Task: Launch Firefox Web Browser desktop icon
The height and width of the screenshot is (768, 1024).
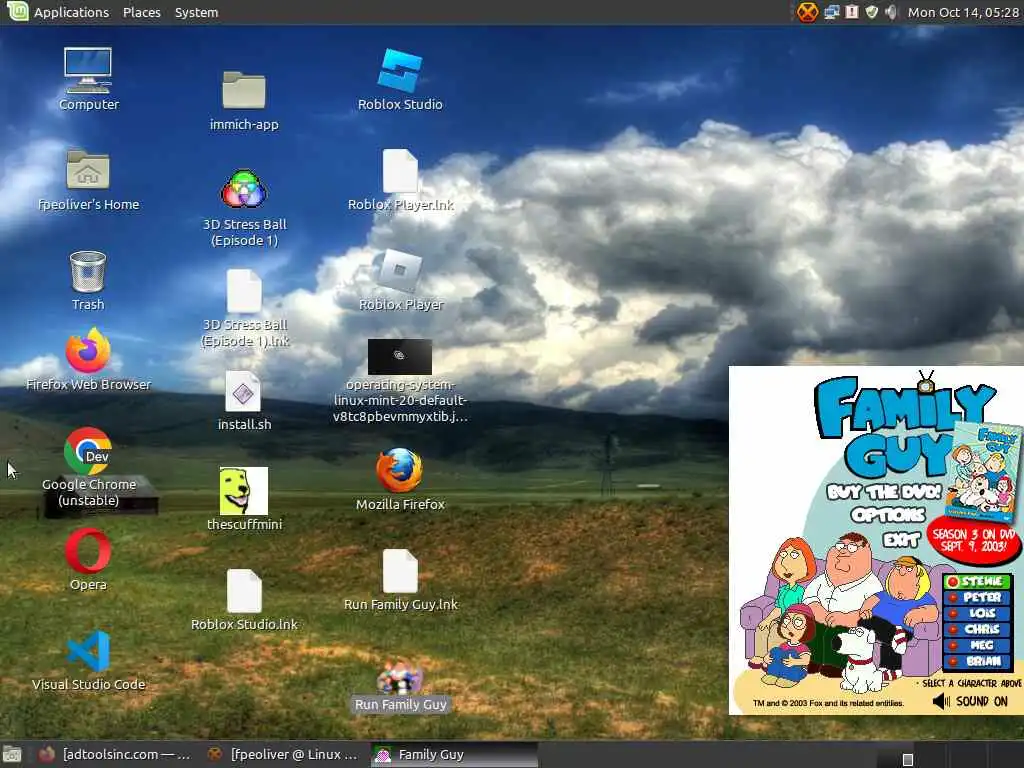Action: (x=88, y=351)
